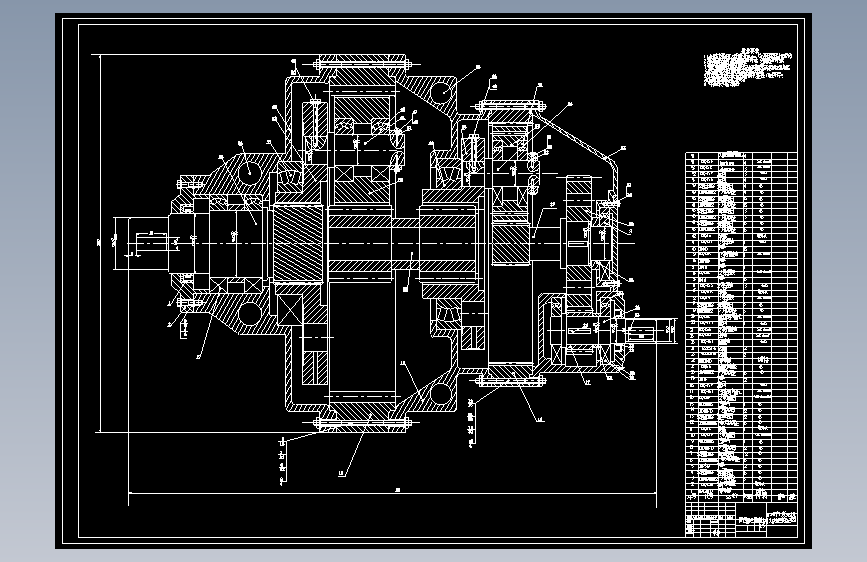Screen dimensions: 867x562
Task: Select the overall length dimension line
Action: tap(393, 492)
